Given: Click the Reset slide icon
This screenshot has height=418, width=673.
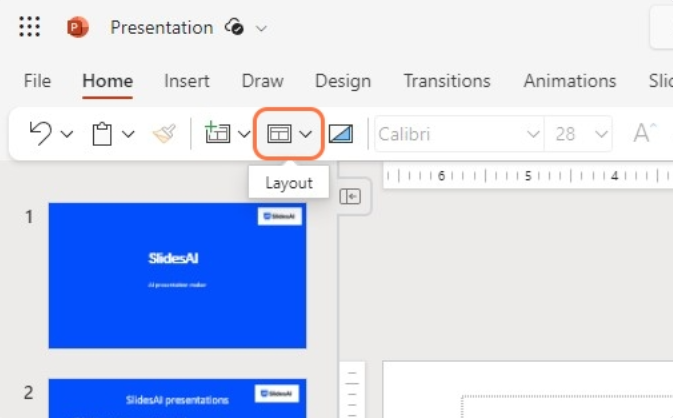Looking at the screenshot, I should click(x=341, y=134).
